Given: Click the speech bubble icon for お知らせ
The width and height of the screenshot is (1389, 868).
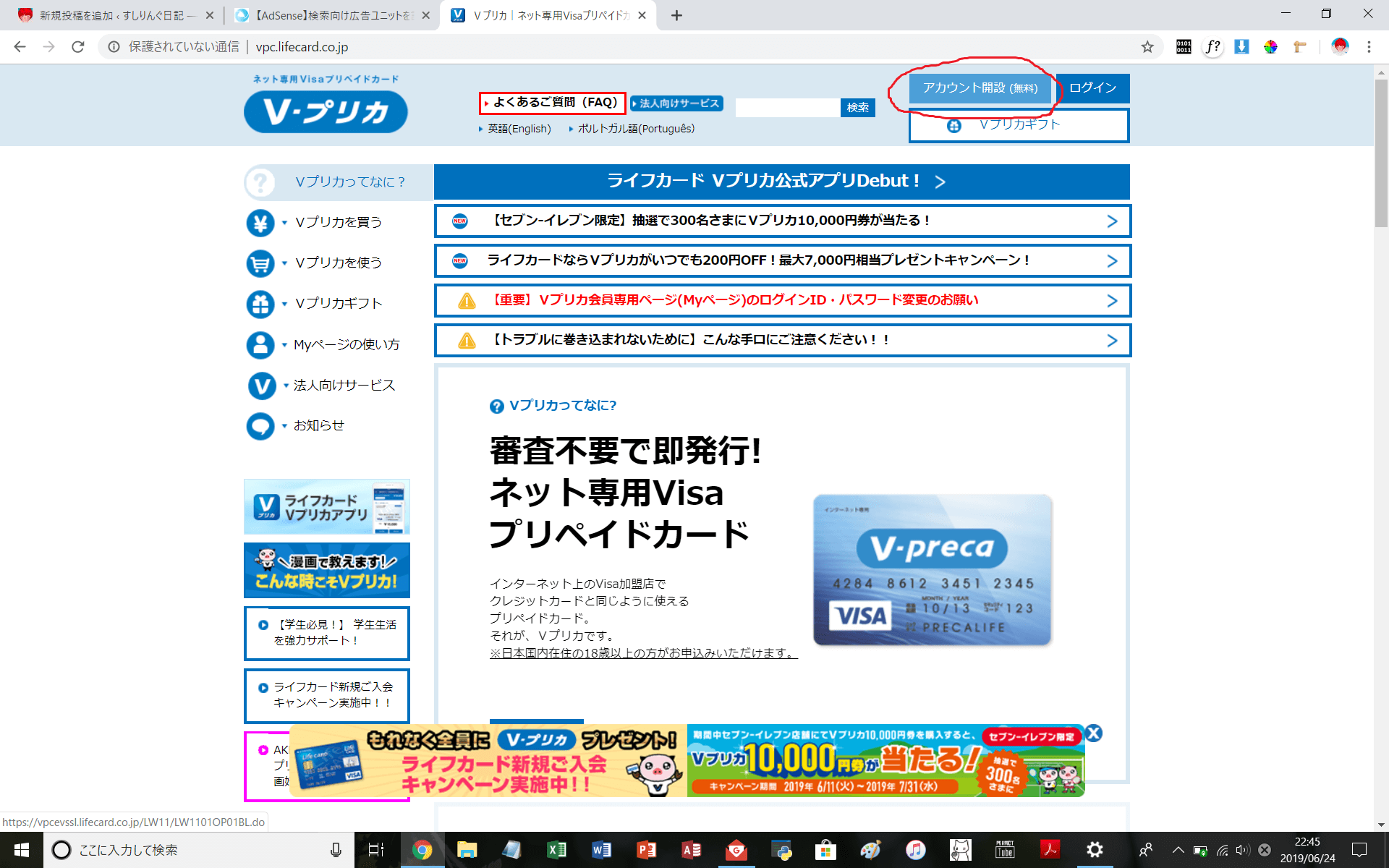Looking at the screenshot, I should tap(260, 426).
